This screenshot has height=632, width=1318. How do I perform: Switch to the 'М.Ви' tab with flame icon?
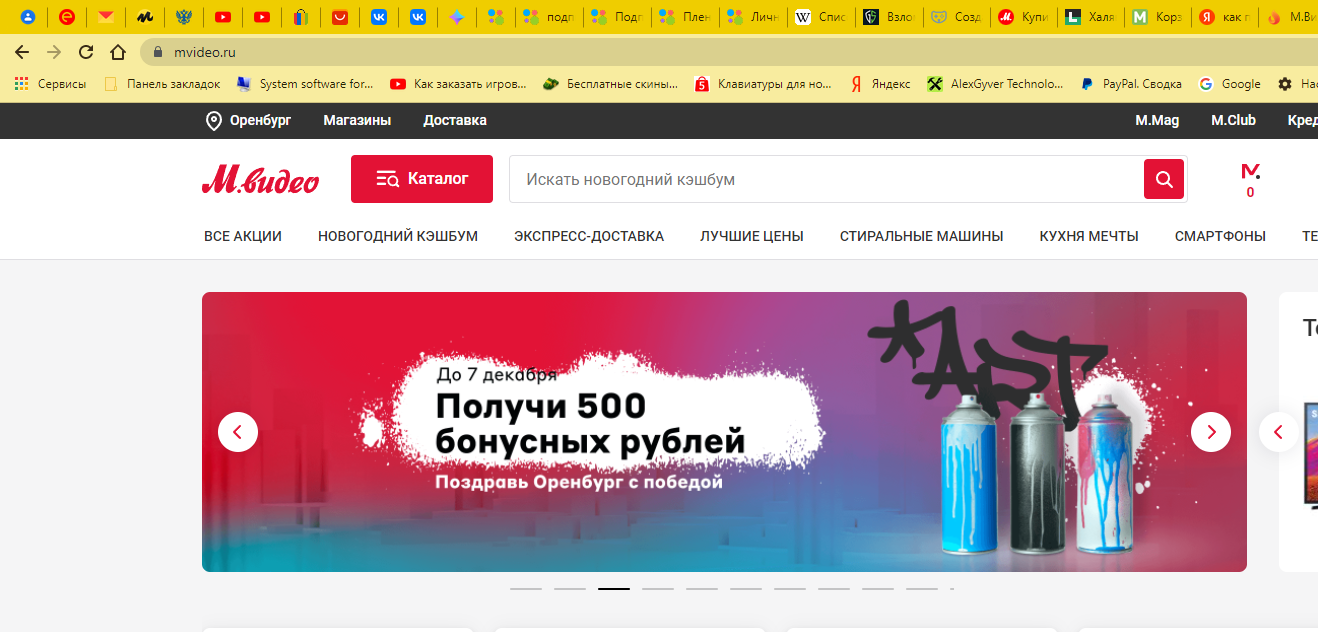pos(1291,17)
